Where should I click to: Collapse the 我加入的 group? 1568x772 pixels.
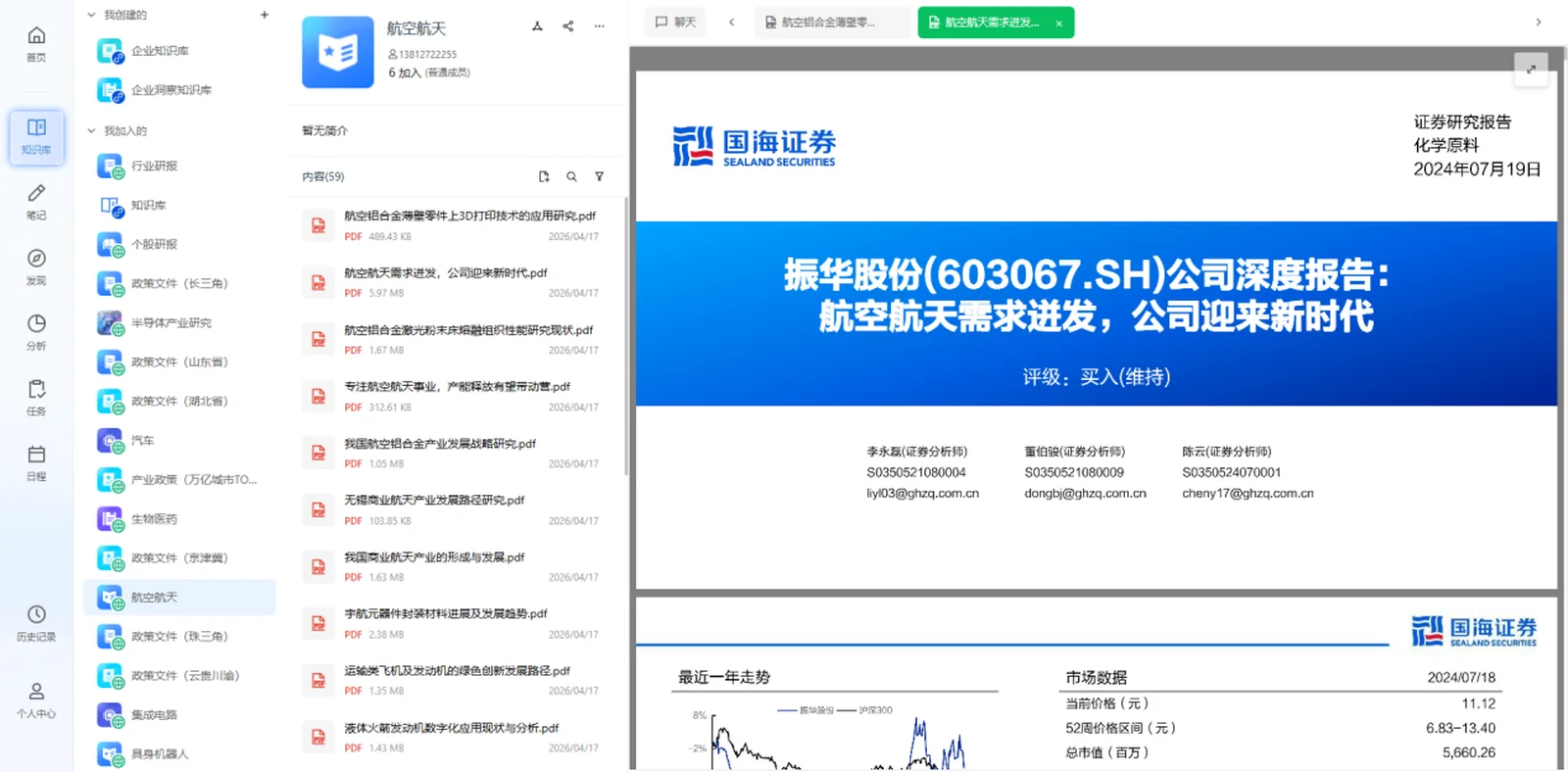(91, 130)
